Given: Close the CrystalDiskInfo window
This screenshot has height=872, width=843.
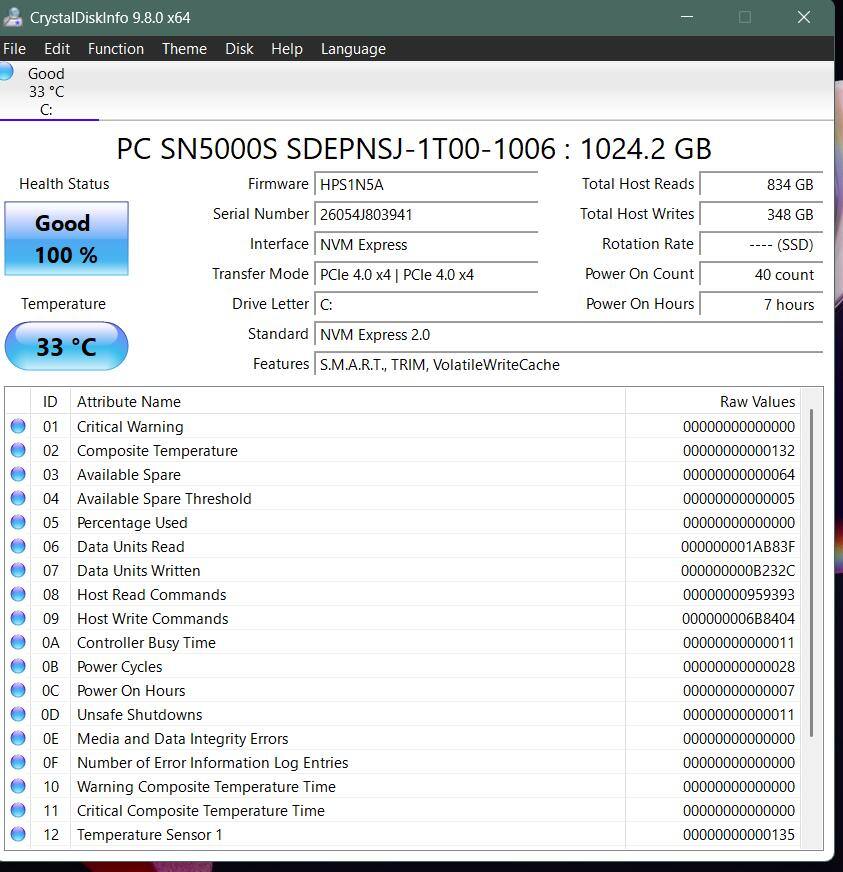Looking at the screenshot, I should (804, 17).
